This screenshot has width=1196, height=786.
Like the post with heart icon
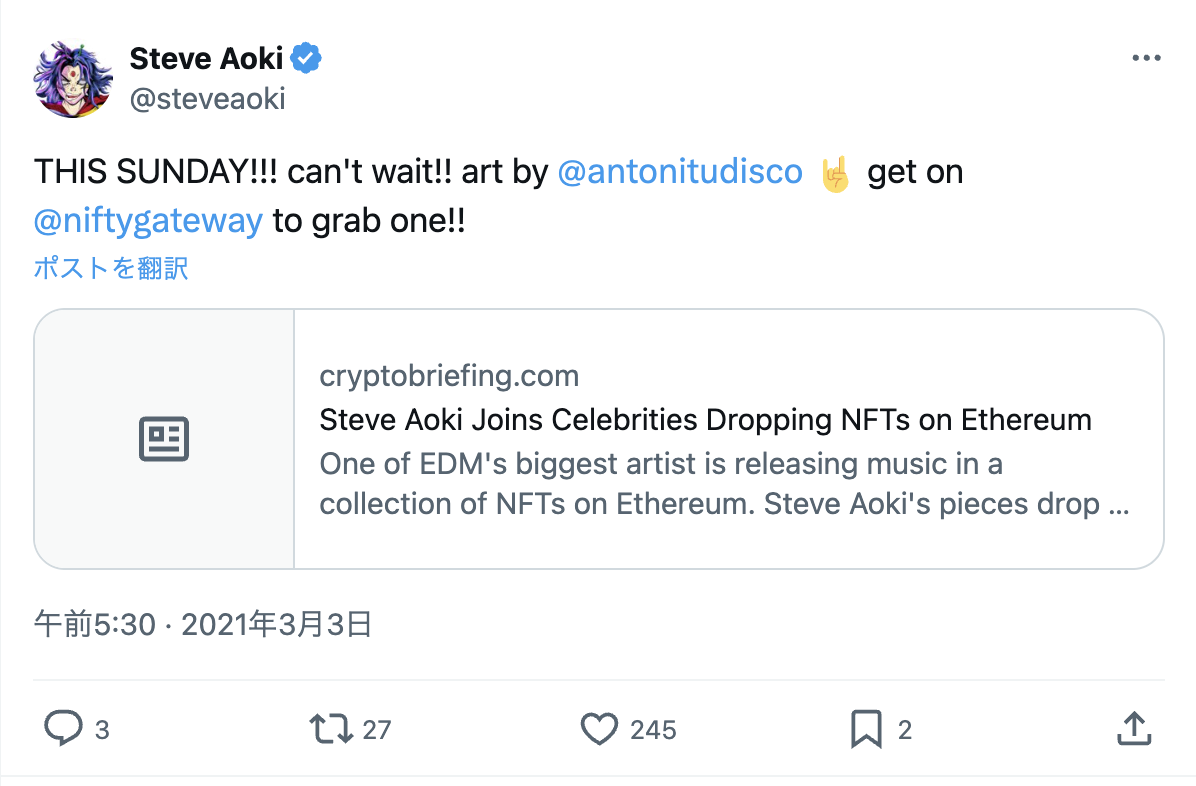(599, 728)
